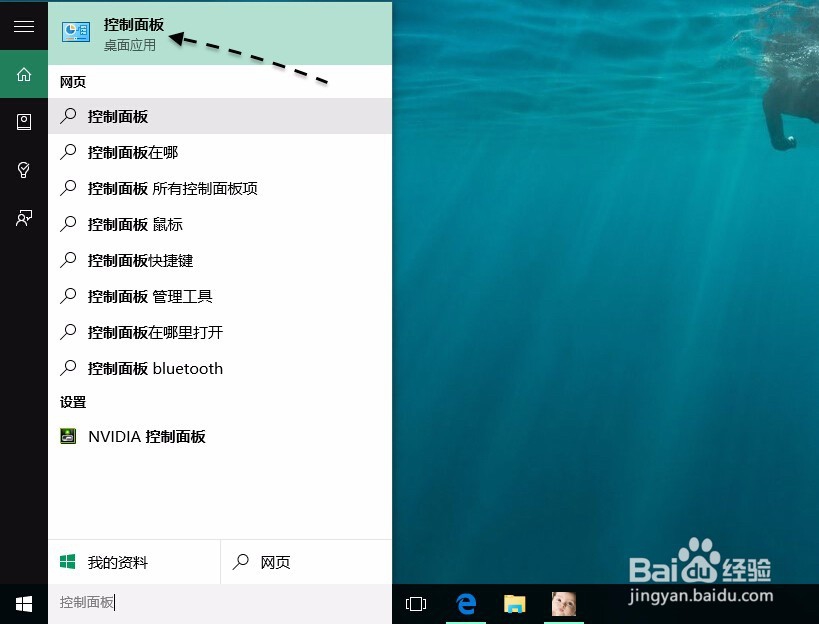Open the Cortana Feedback icon
Viewport: 819px width, 624px height.
tap(23, 218)
